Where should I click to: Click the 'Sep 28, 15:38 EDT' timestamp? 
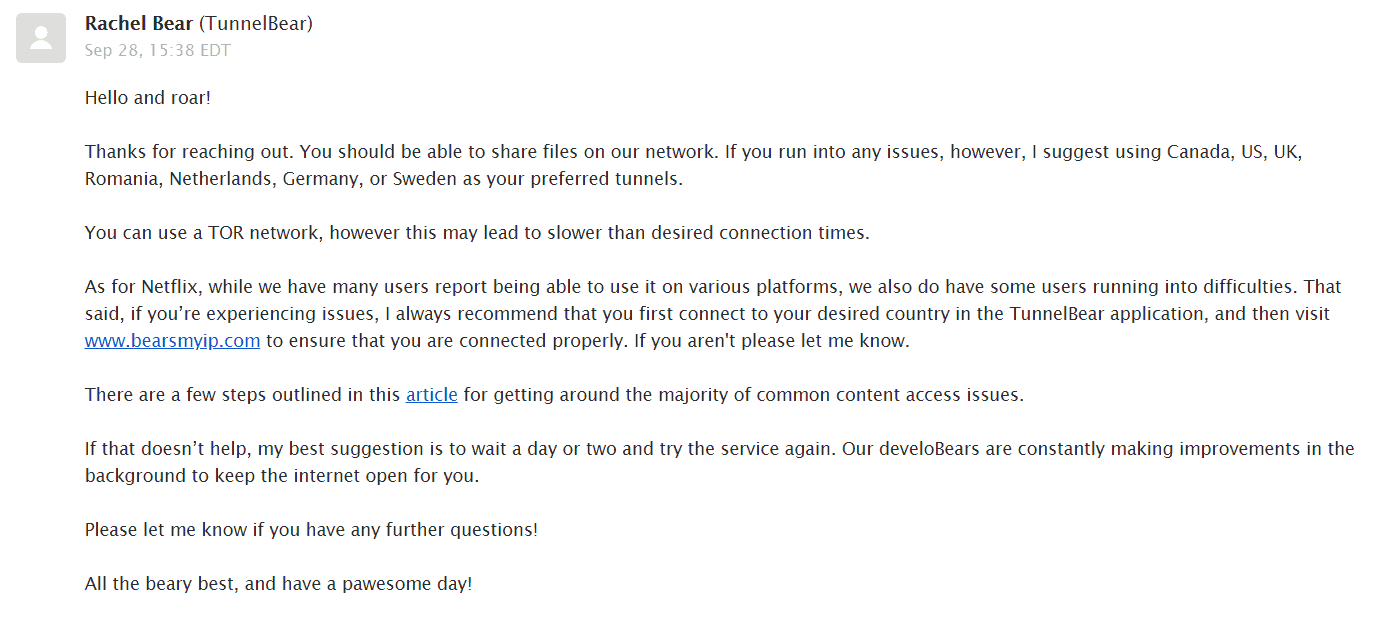click(158, 50)
